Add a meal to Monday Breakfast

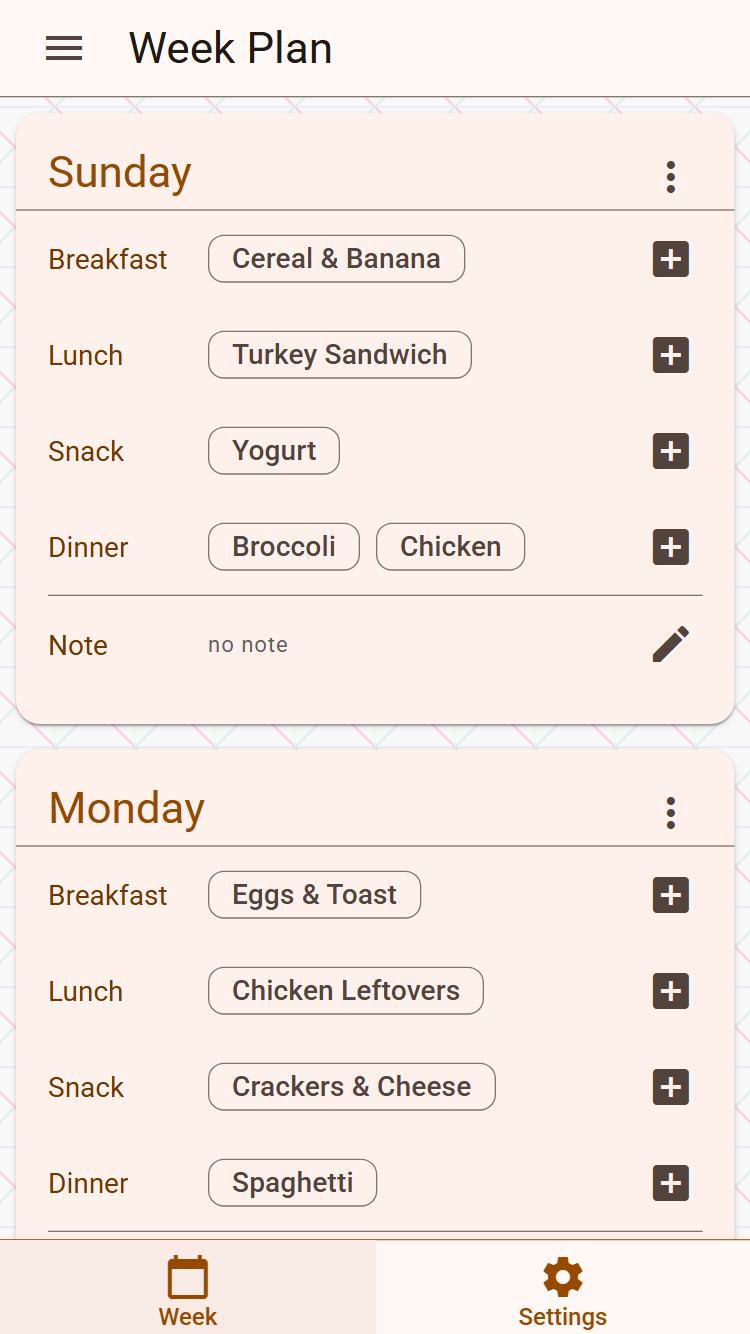pos(670,895)
